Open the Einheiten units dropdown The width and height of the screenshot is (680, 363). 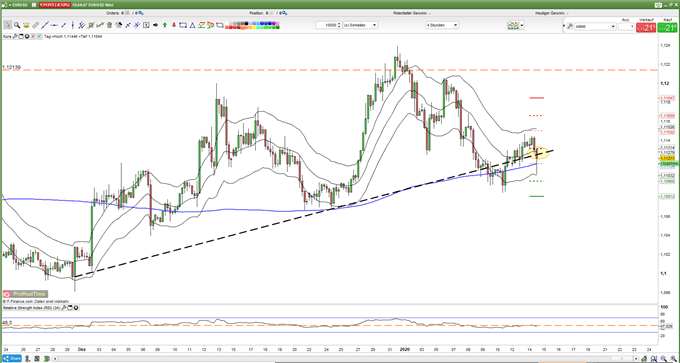[x=360, y=25]
